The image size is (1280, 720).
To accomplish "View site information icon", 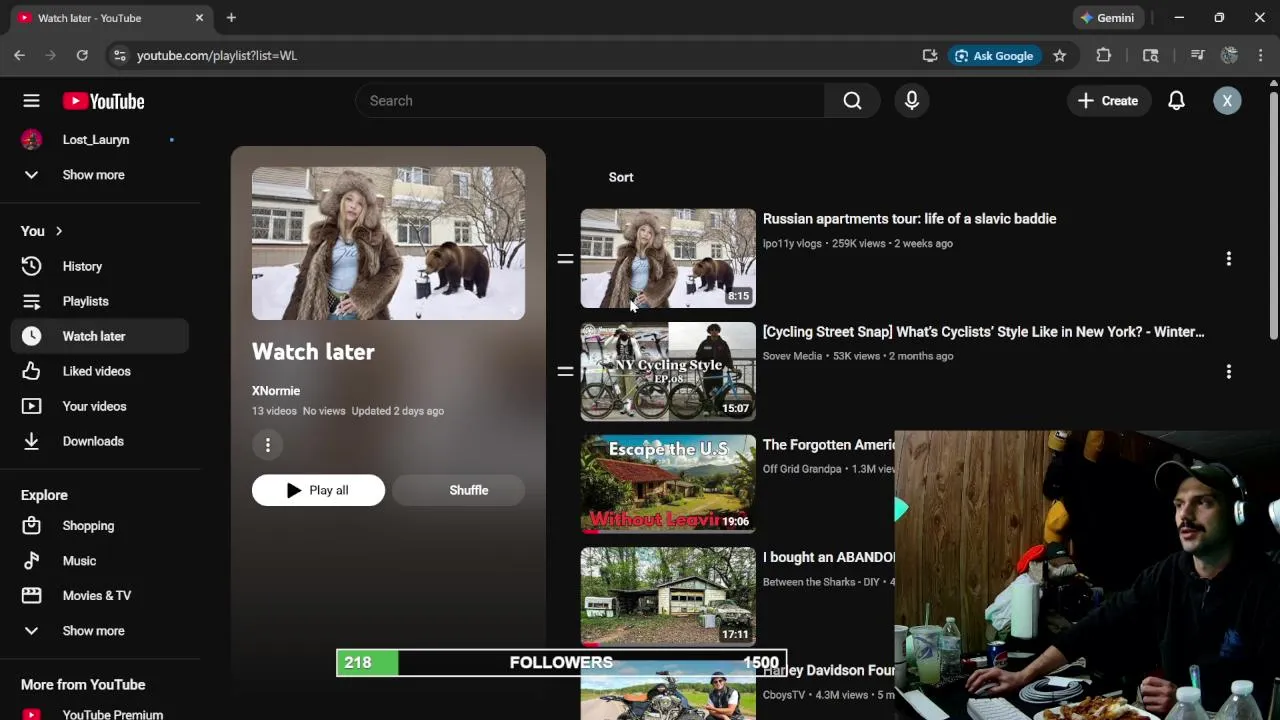I will (119, 56).
